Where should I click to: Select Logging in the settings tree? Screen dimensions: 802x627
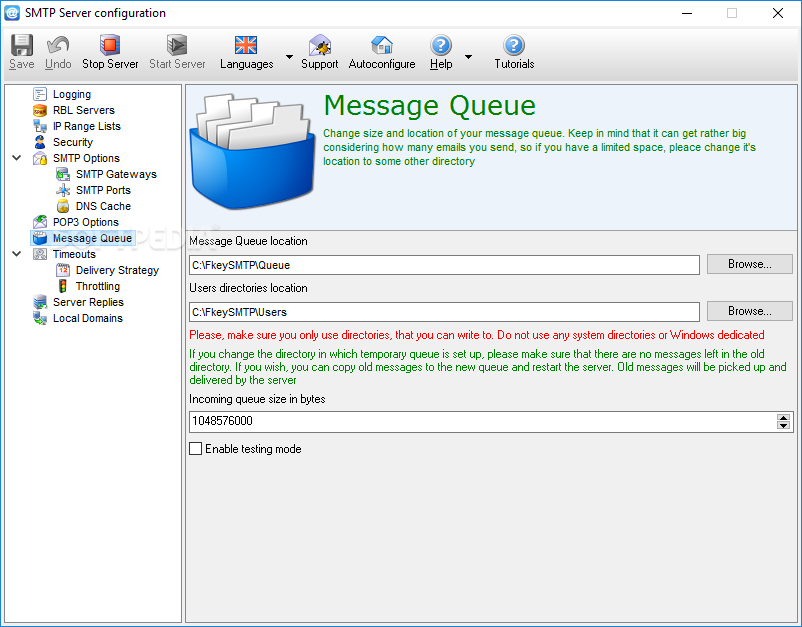(x=72, y=94)
